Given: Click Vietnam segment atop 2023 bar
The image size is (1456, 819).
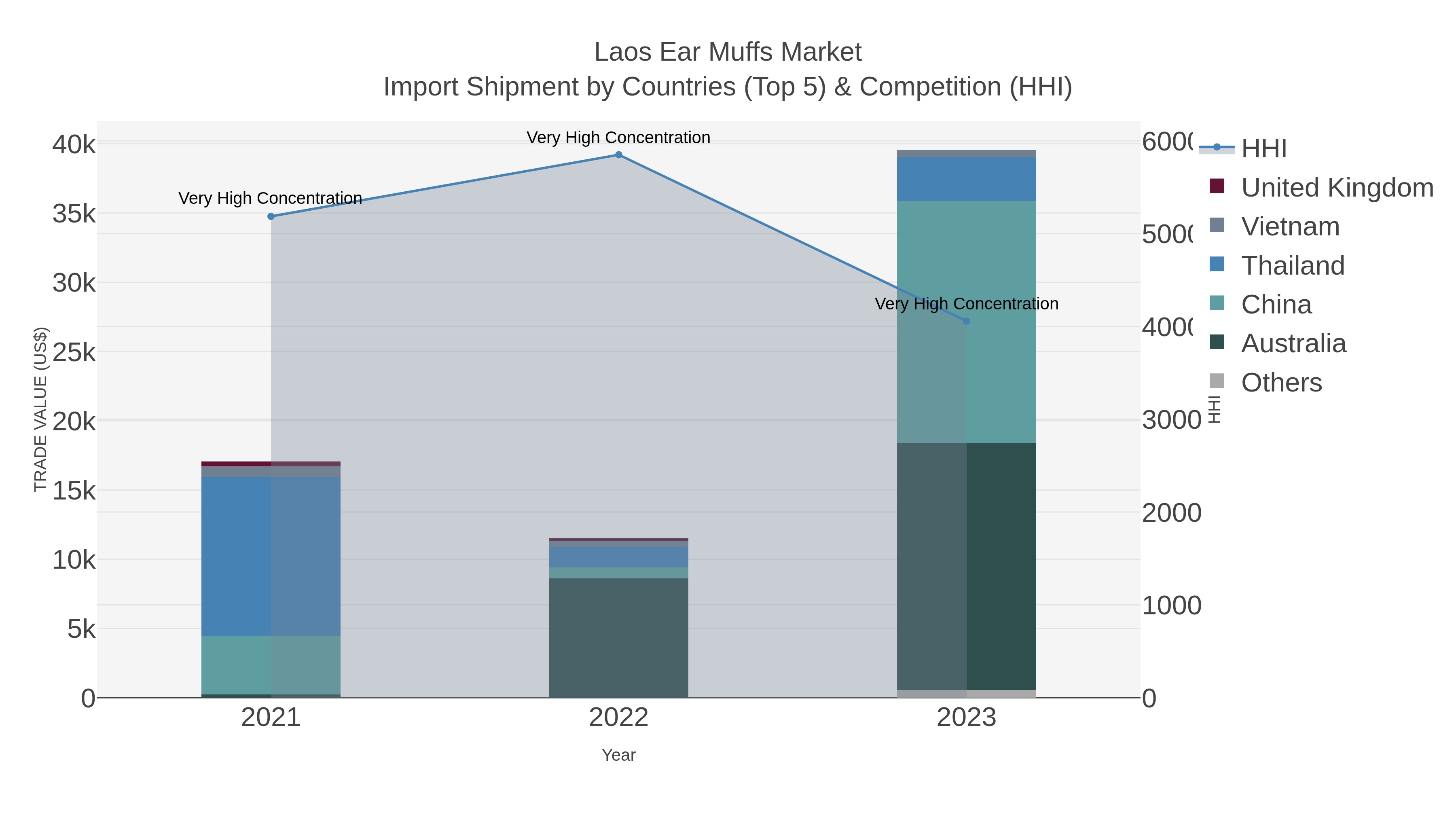Looking at the screenshot, I should [967, 154].
